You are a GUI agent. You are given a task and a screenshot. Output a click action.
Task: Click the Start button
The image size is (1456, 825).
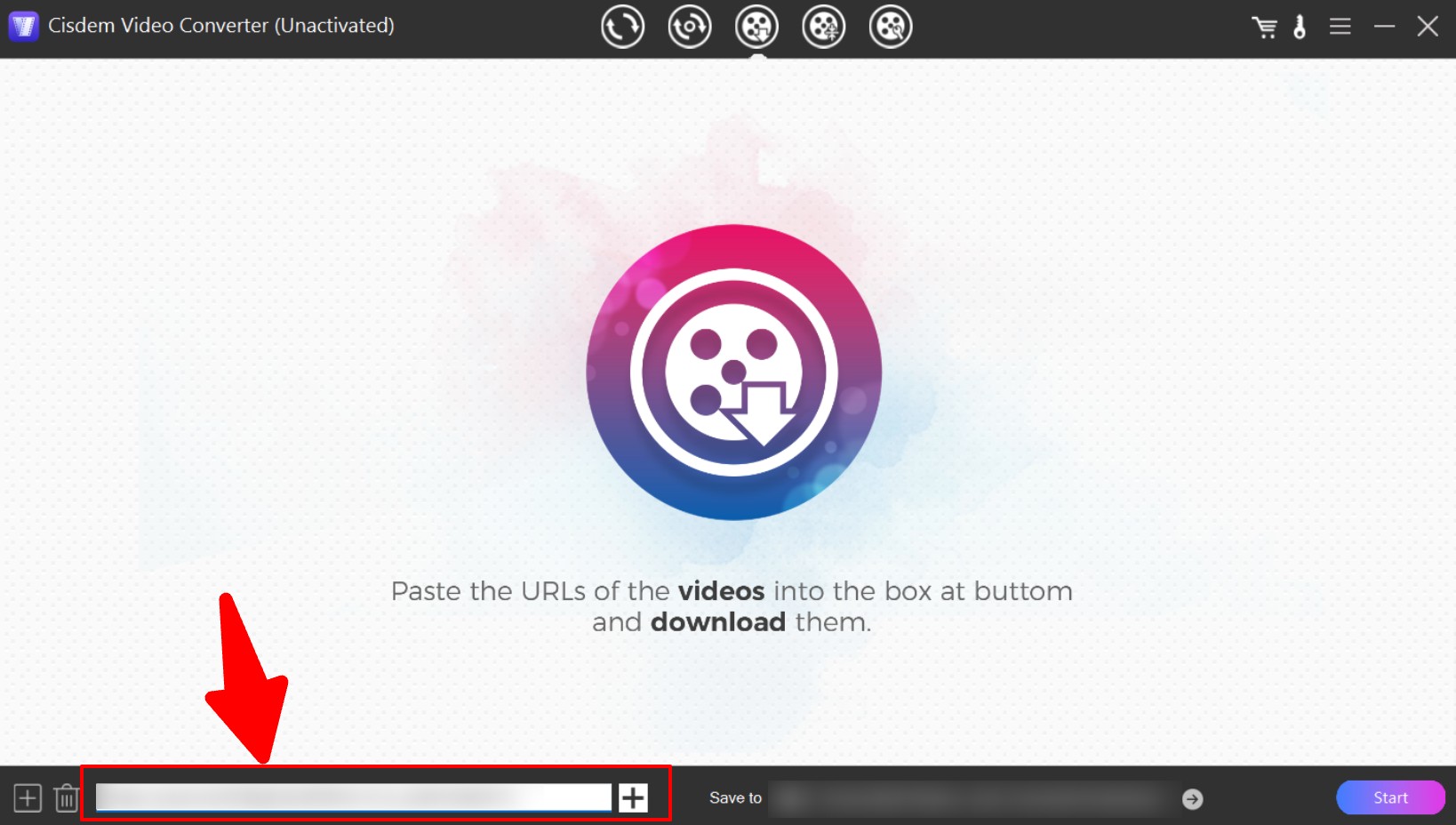pyautogui.click(x=1390, y=797)
